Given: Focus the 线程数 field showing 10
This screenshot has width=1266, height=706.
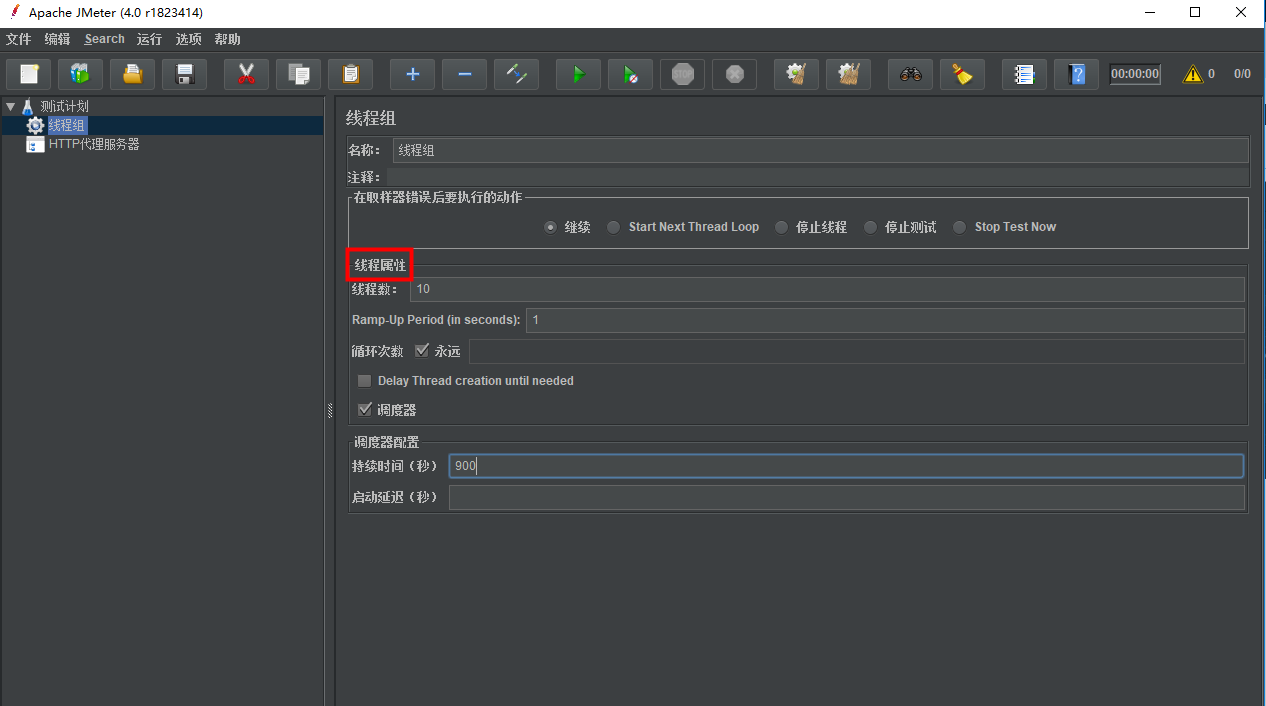Looking at the screenshot, I should click(x=827, y=289).
